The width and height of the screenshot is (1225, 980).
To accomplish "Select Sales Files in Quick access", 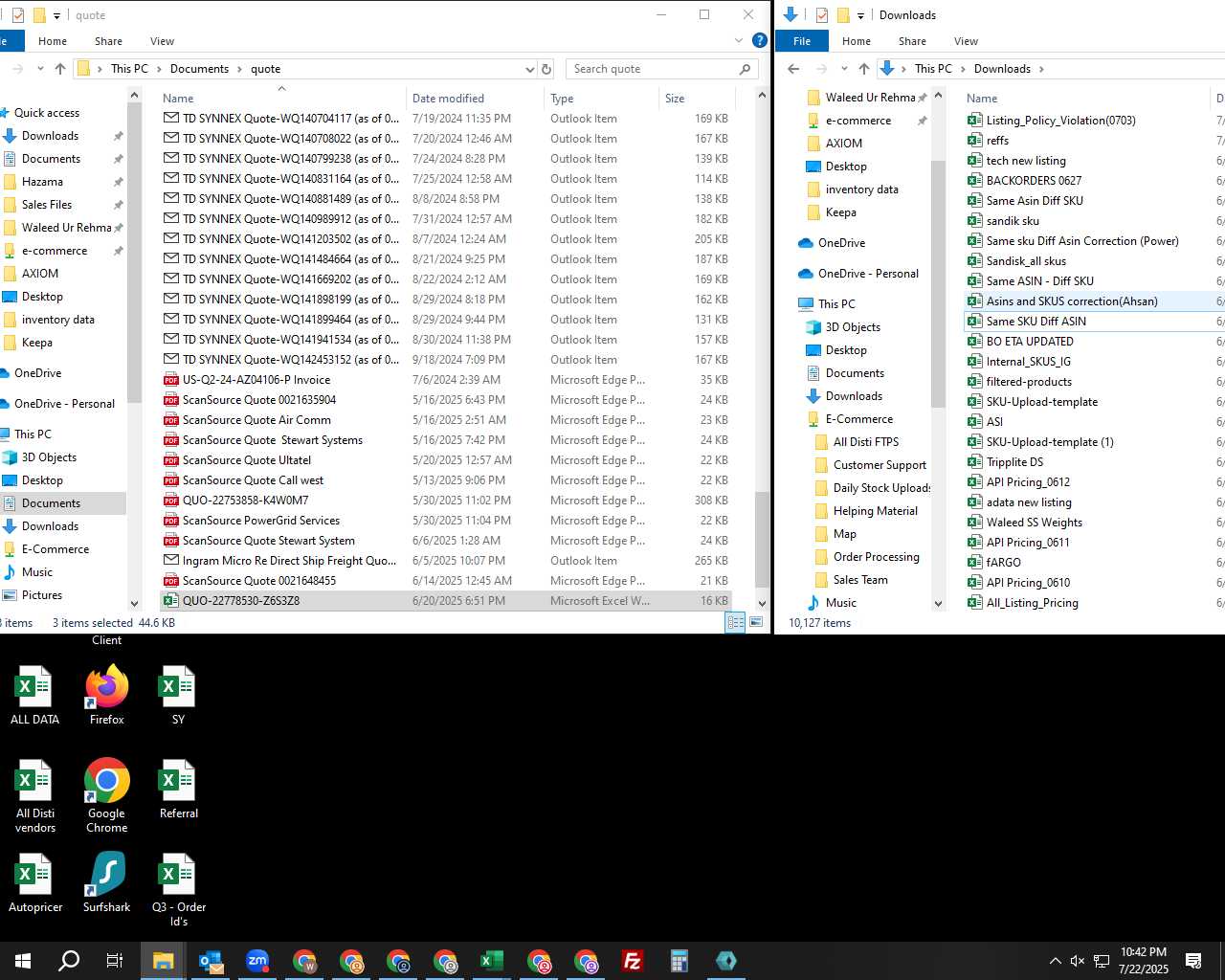I will pos(47,205).
